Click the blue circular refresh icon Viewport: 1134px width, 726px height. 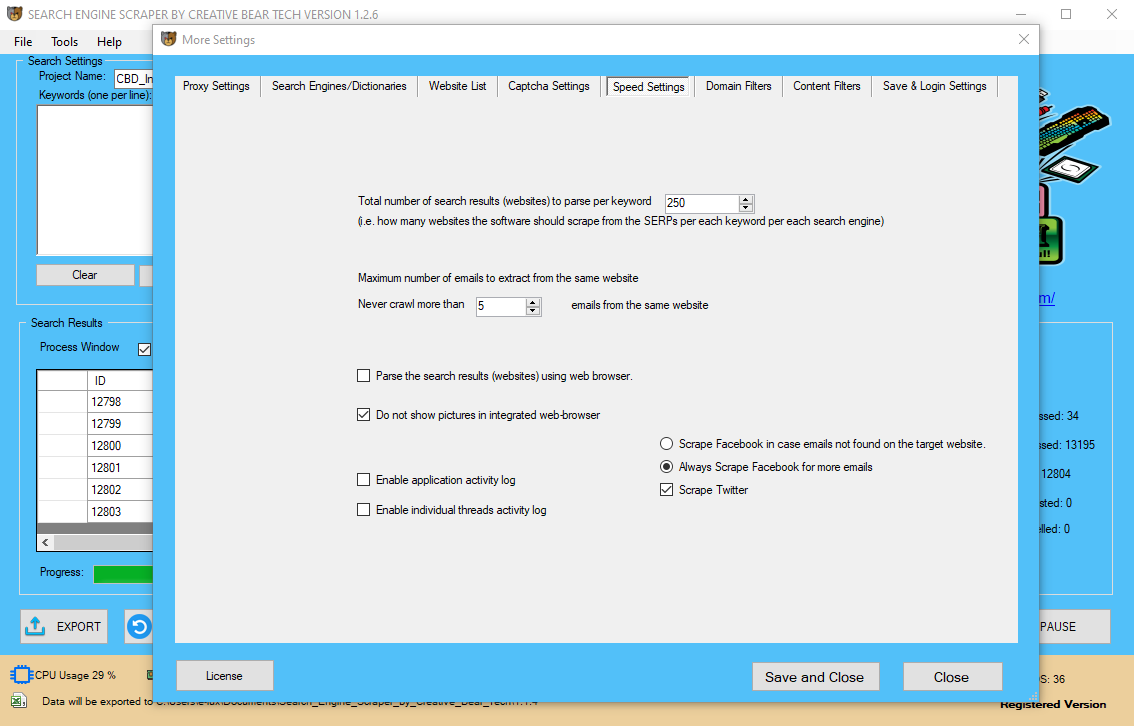[139, 626]
